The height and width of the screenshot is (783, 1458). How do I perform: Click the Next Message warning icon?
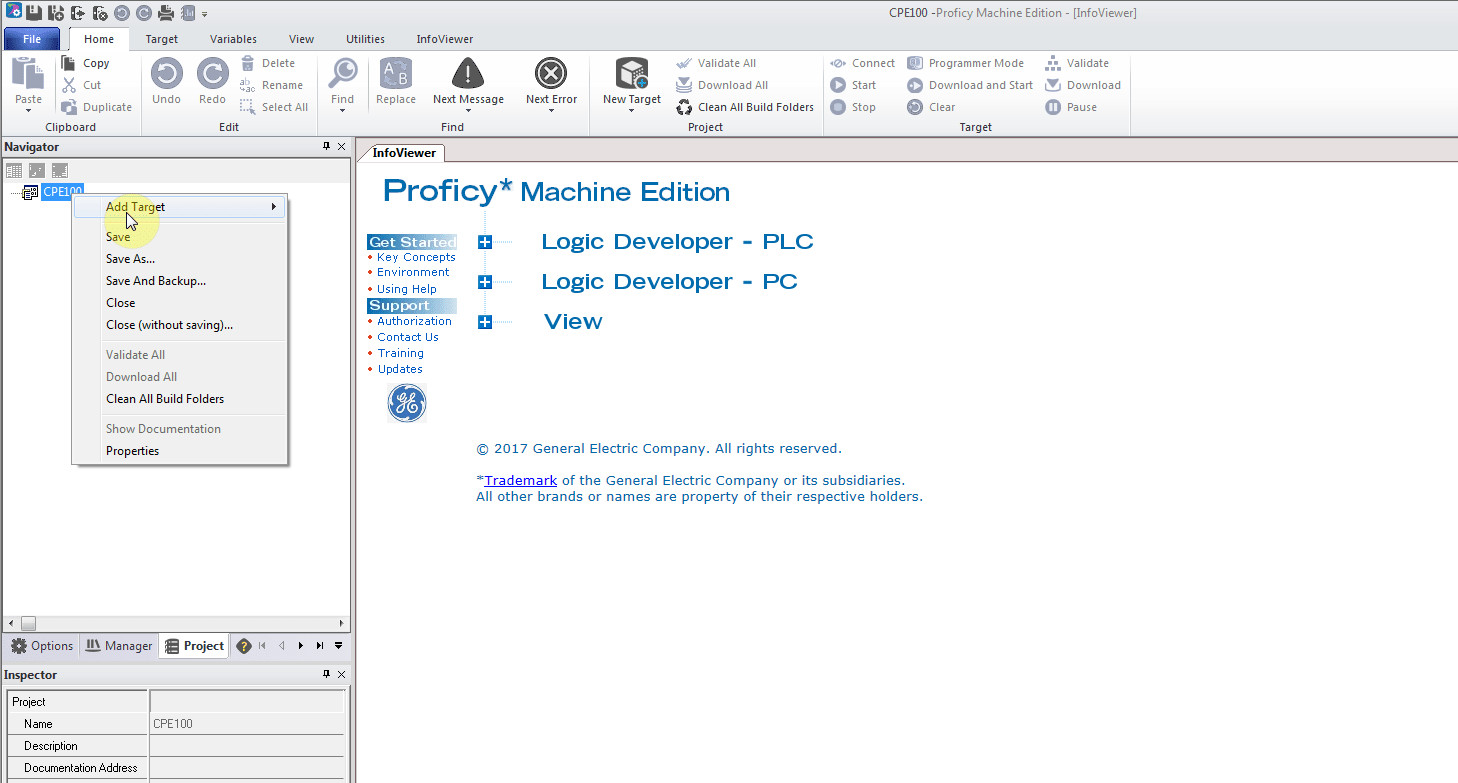pyautogui.click(x=468, y=73)
